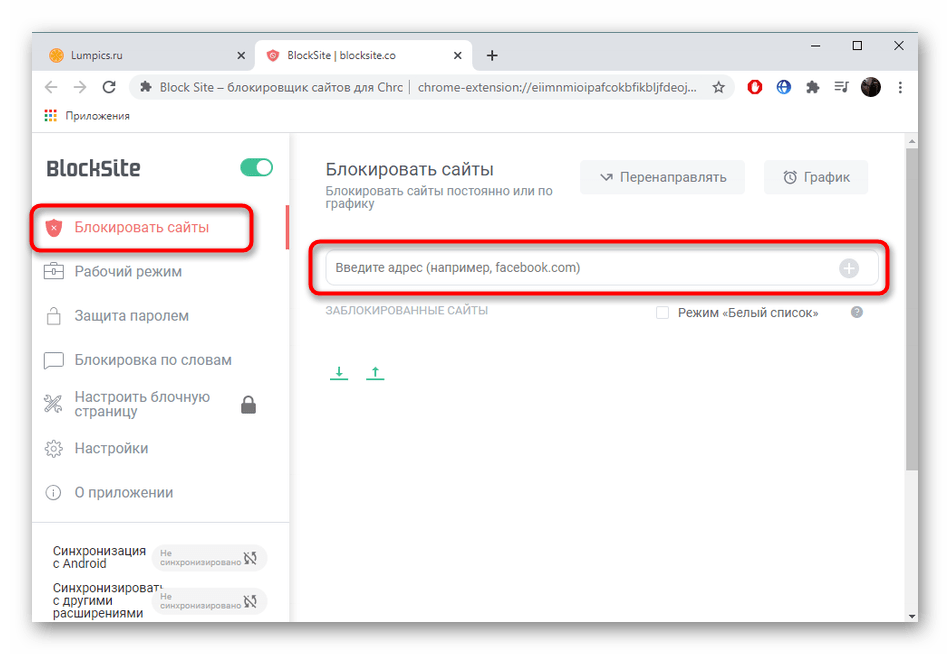The image size is (950, 654).
Task: Open the График schedule button
Action: click(x=816, y=177)
